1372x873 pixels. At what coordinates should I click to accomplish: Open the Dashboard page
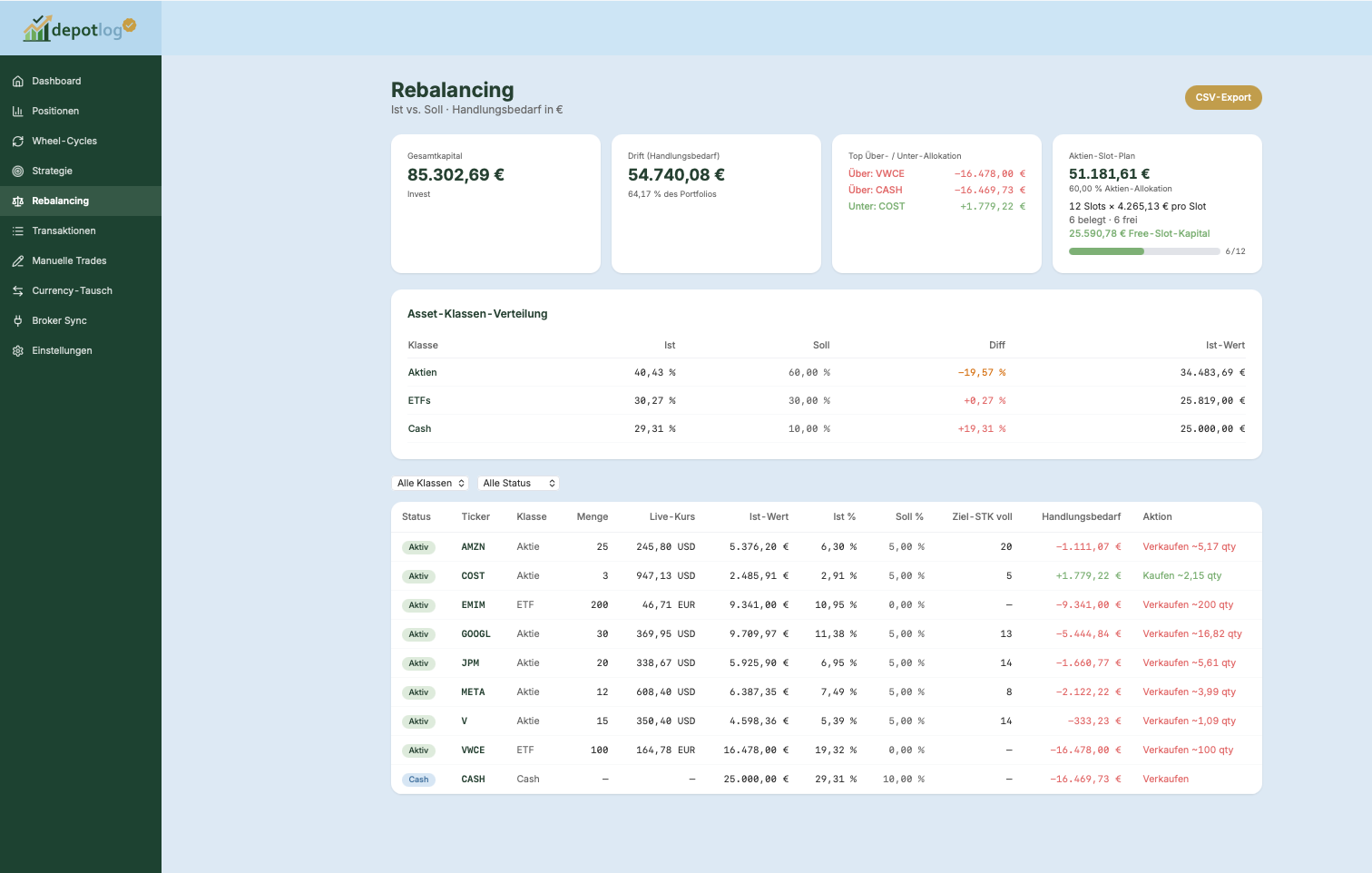(x=81, y=81)
